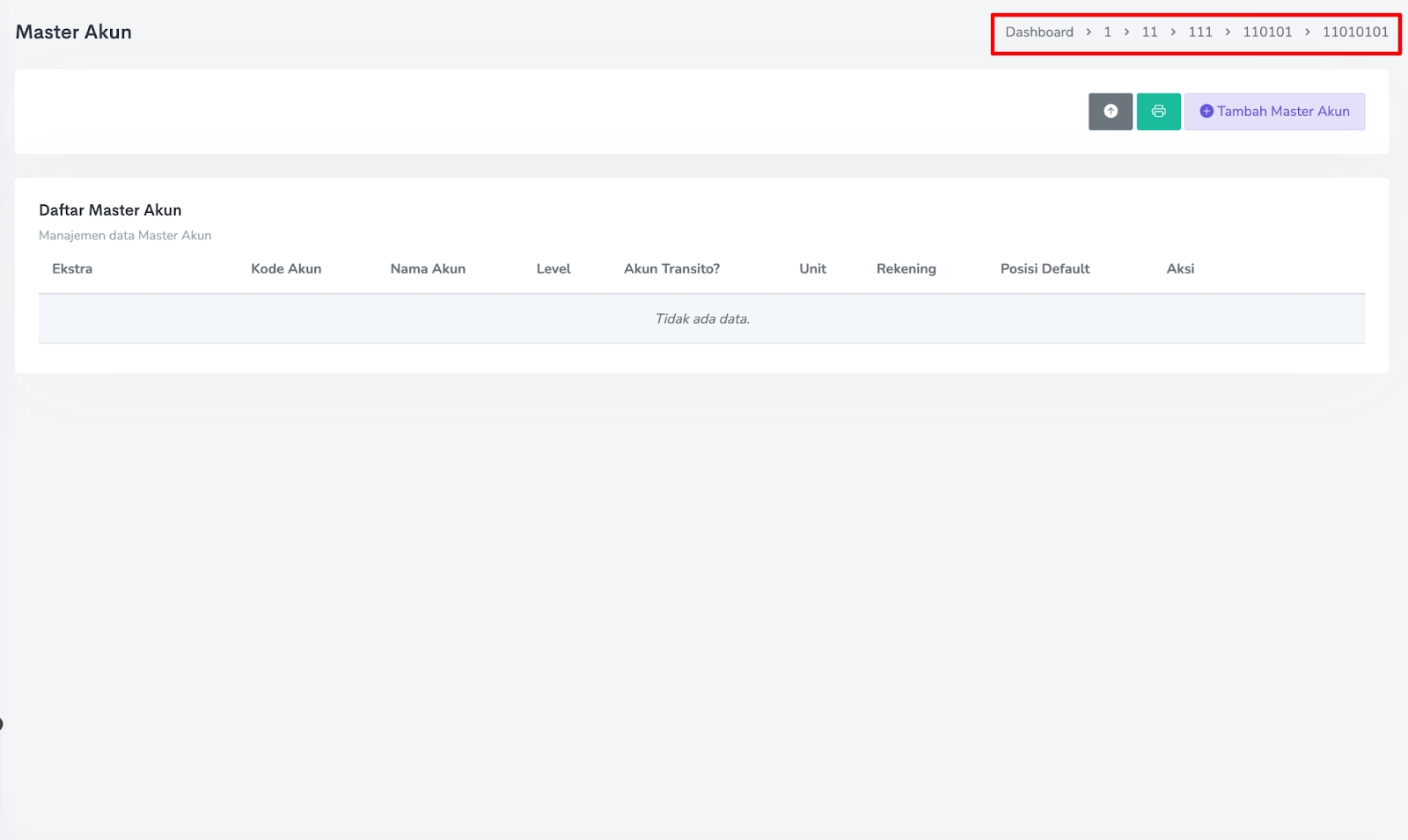Go to Dashboard via breadcrumb
Screen dimensions: 1408x840
pos(1039,33)
